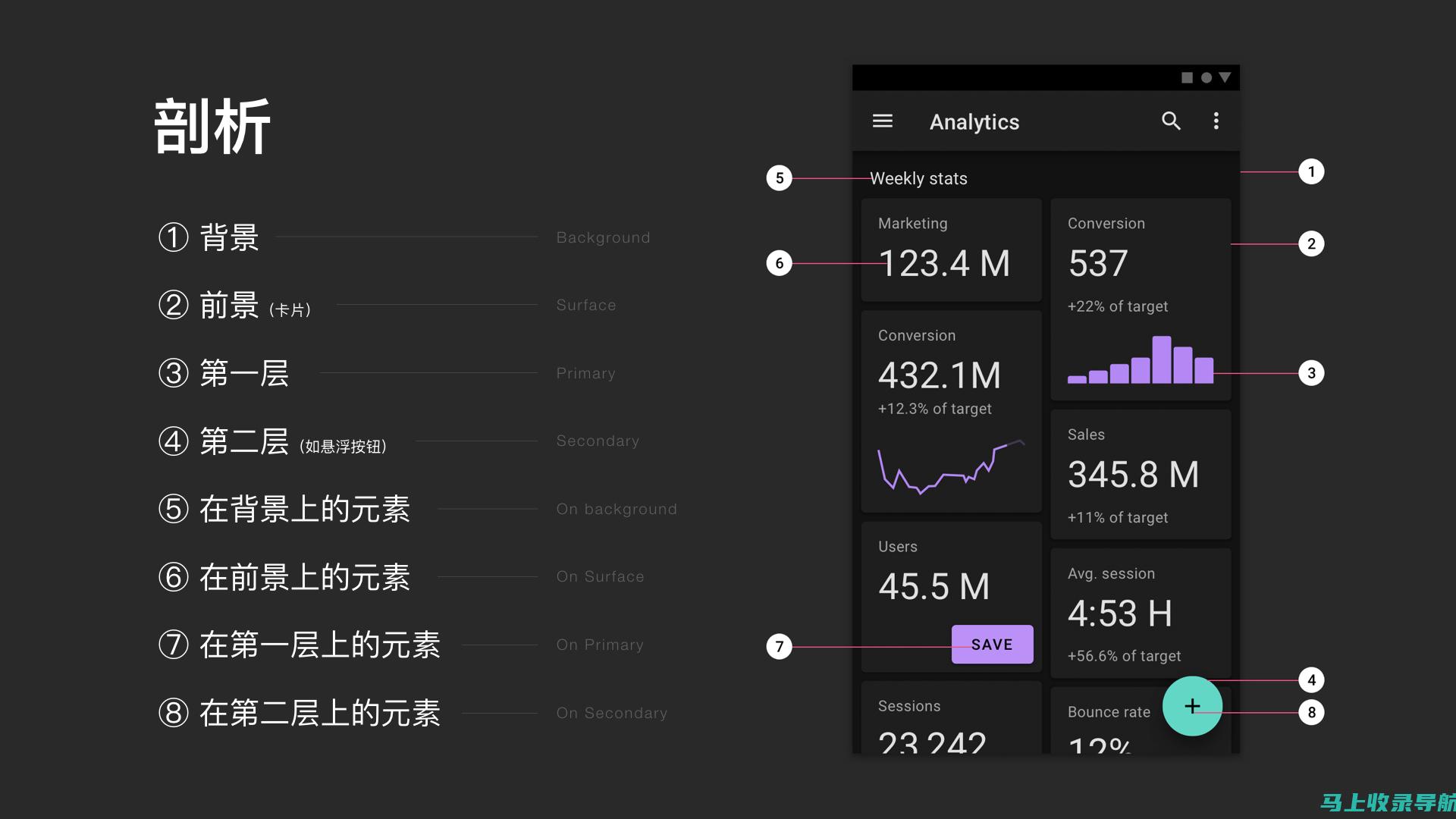Click the ⑧ 在第二层上的元素 legend entry
Screen dimensions: 1456x819
pos(300,713)
